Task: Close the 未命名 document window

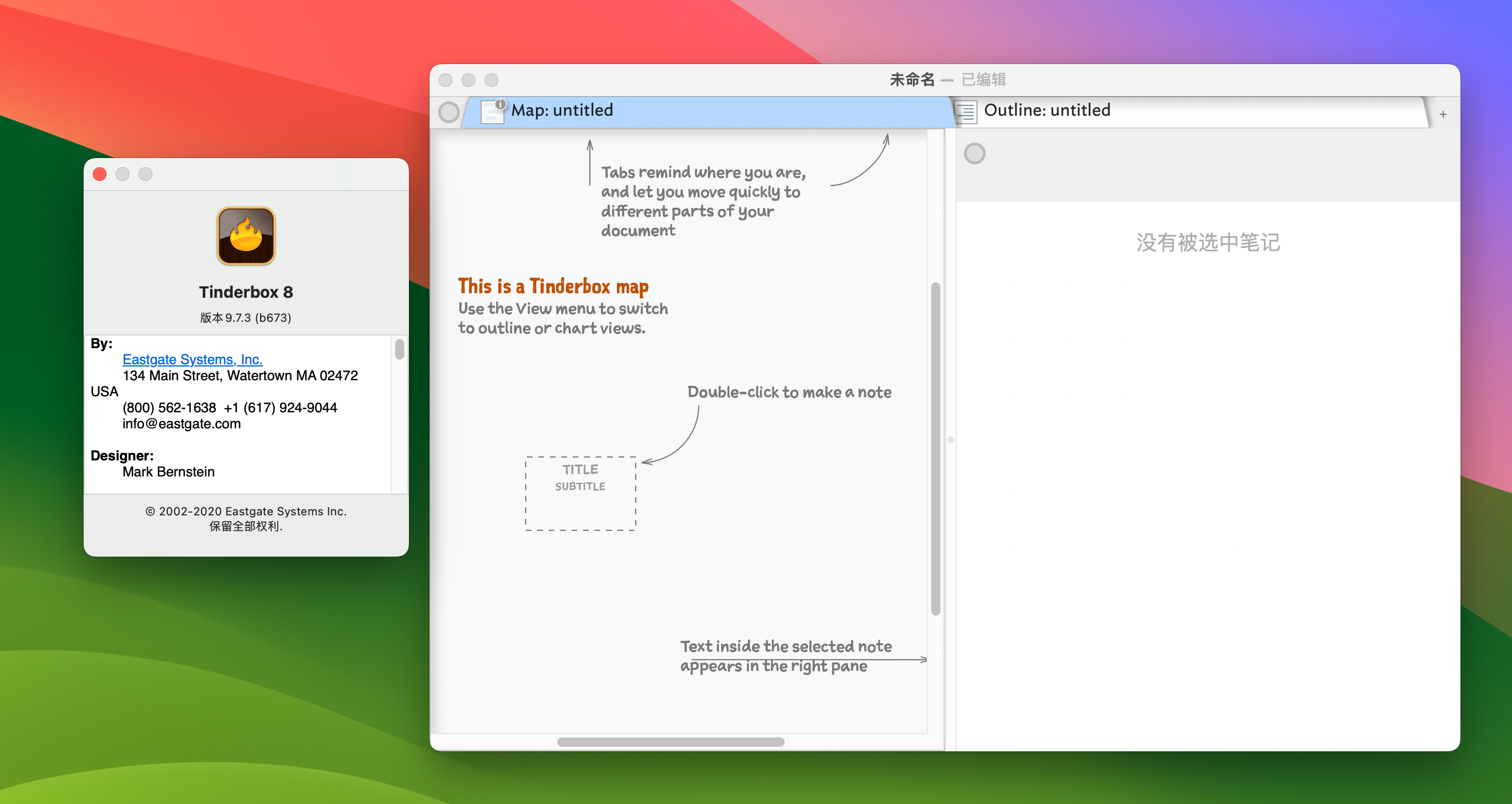Action: 446,80
